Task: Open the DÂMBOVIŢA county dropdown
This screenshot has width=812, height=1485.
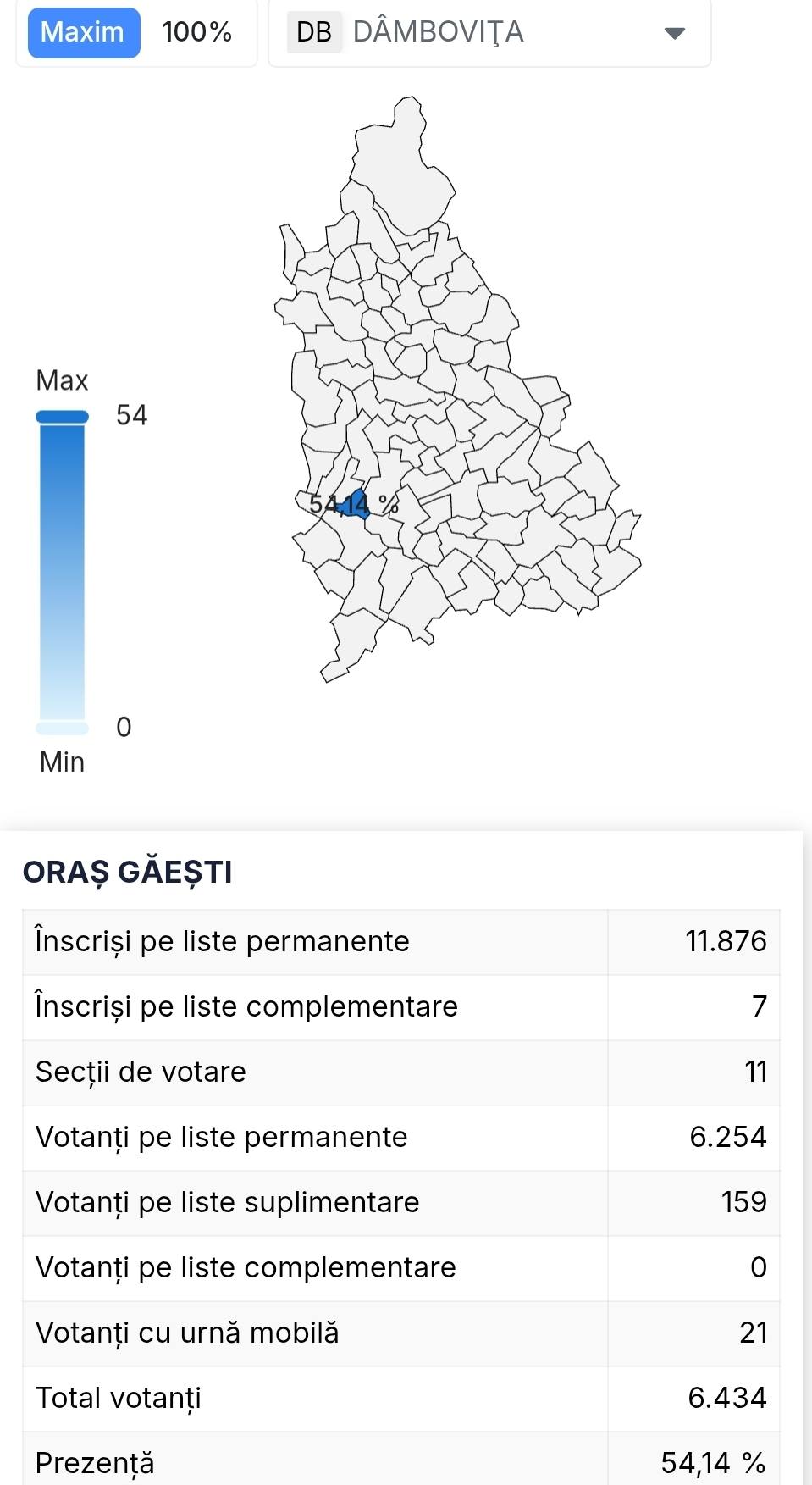Action: [x=489, y=34]
